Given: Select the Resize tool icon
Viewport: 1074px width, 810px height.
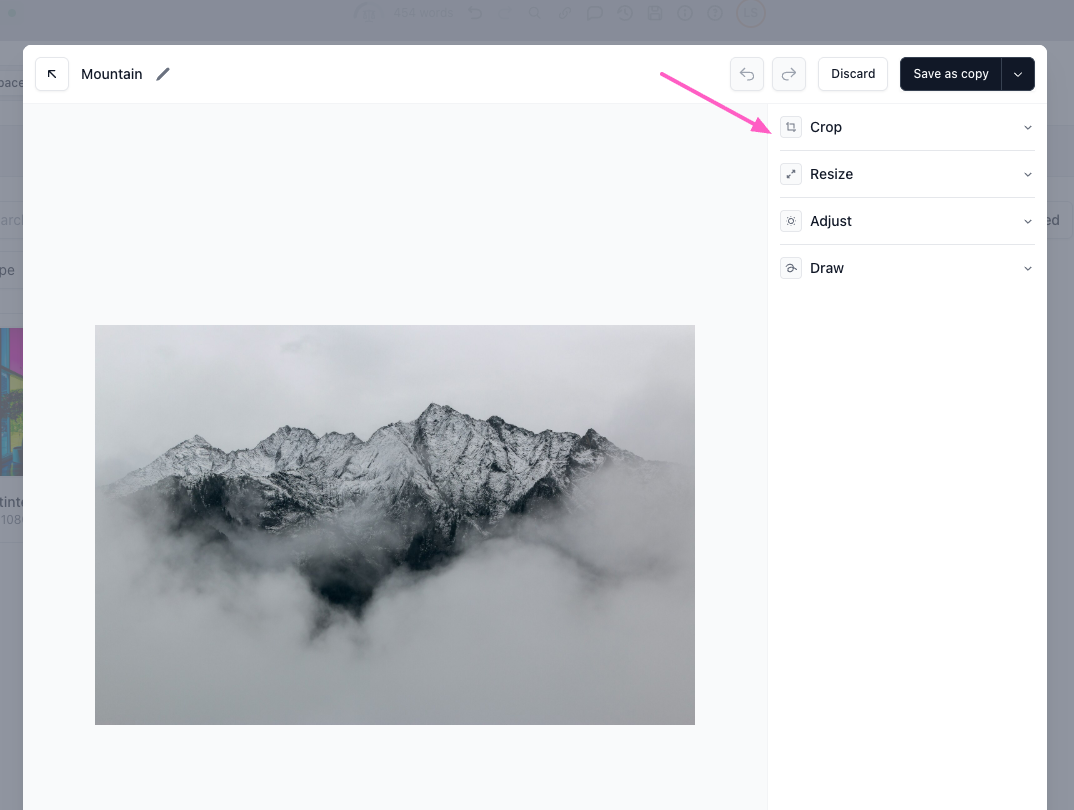Looking at the screenshot, I should click(791, 174).
